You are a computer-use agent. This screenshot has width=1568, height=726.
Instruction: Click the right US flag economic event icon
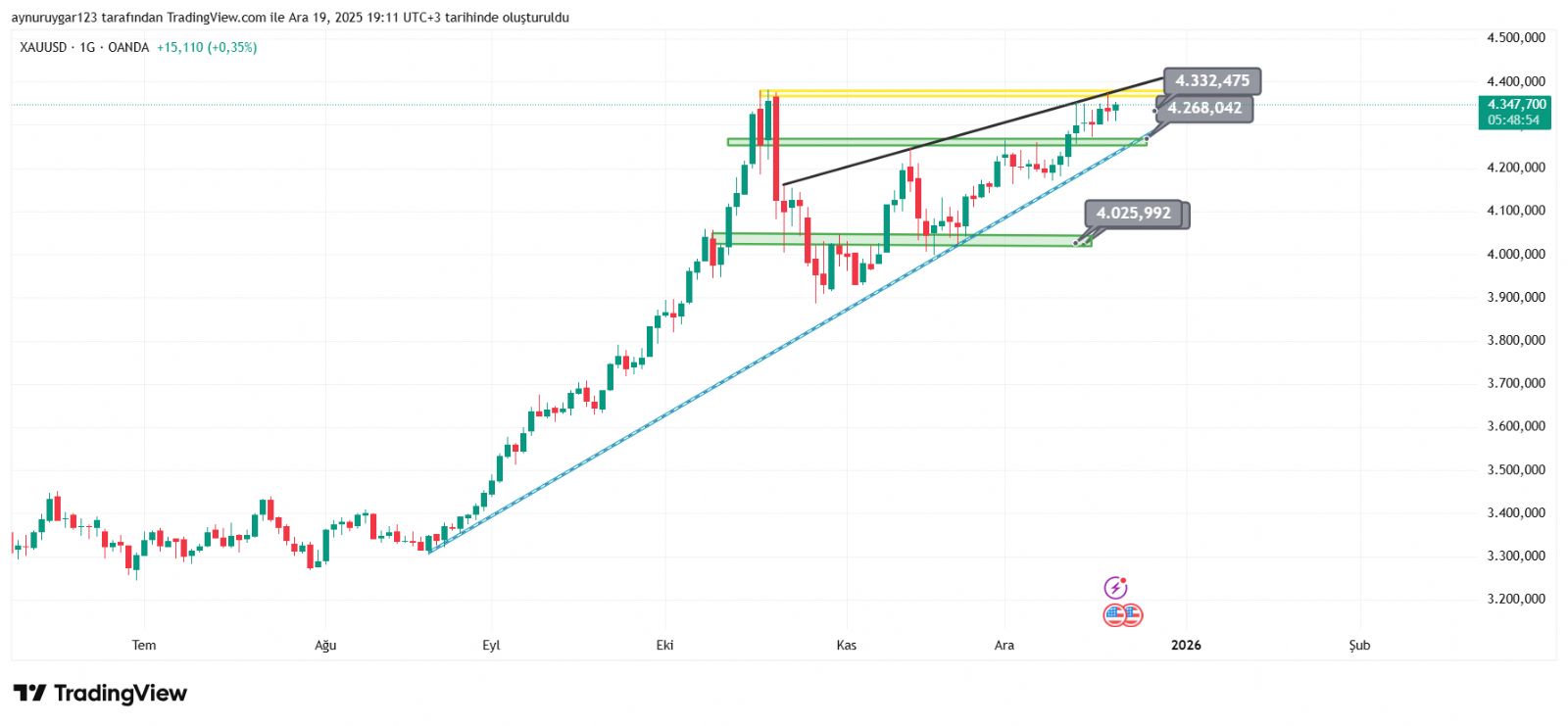pos(1132,615)
